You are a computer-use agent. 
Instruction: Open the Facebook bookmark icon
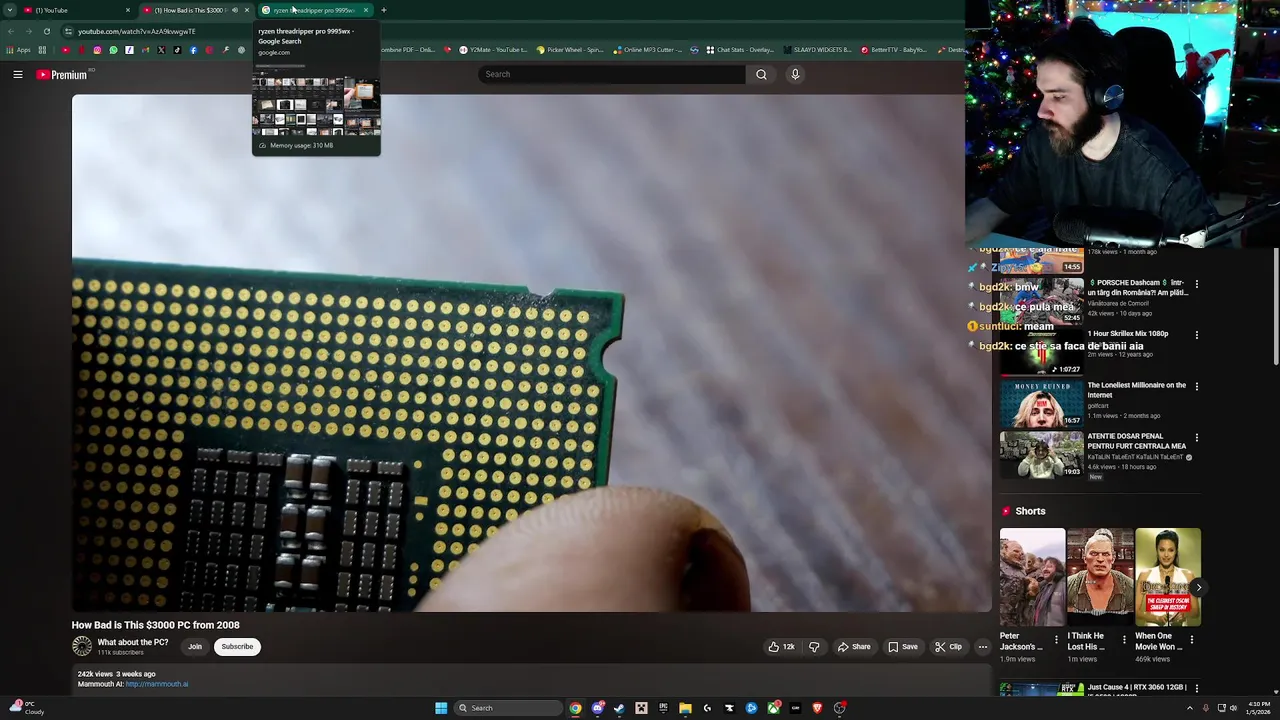point(193,50)
